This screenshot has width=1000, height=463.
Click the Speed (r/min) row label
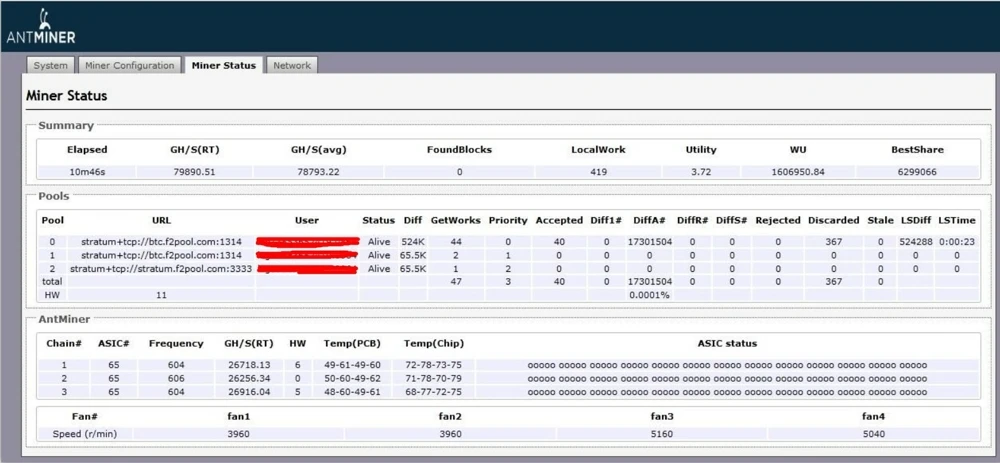click(84, 434)
